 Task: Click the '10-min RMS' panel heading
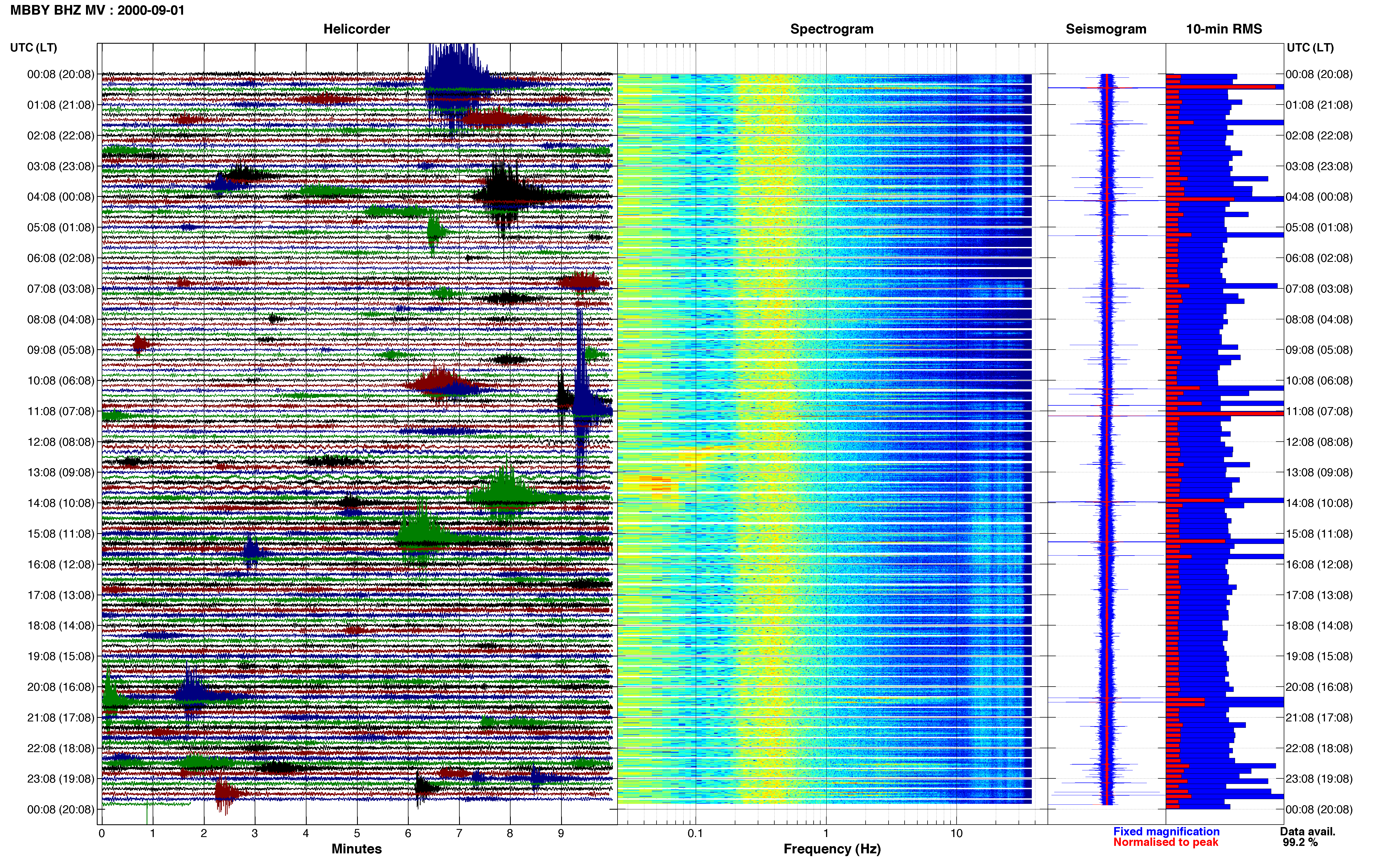coord(1224,29)
